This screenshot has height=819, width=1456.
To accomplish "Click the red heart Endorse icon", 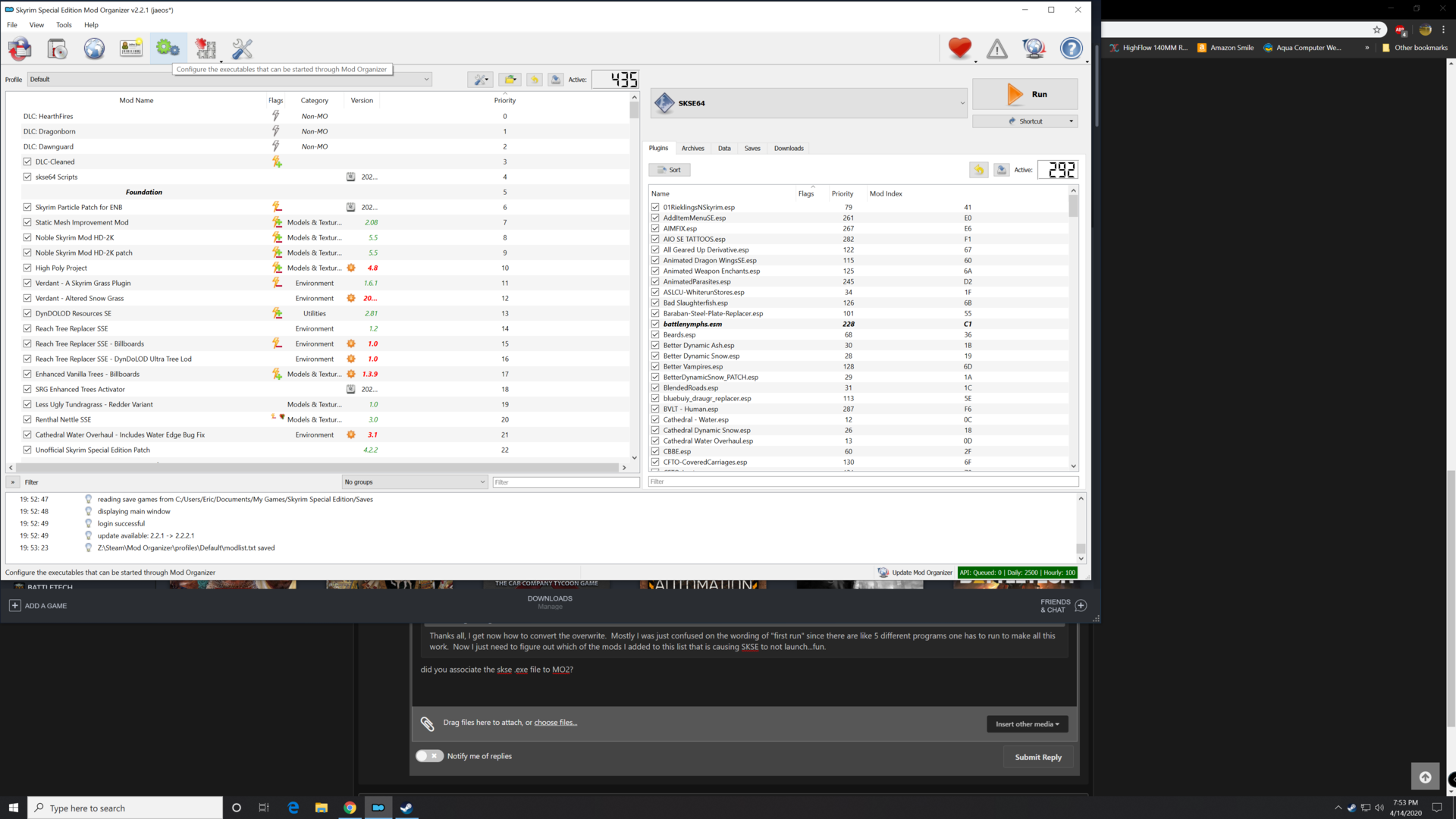I will click(959, 49).
